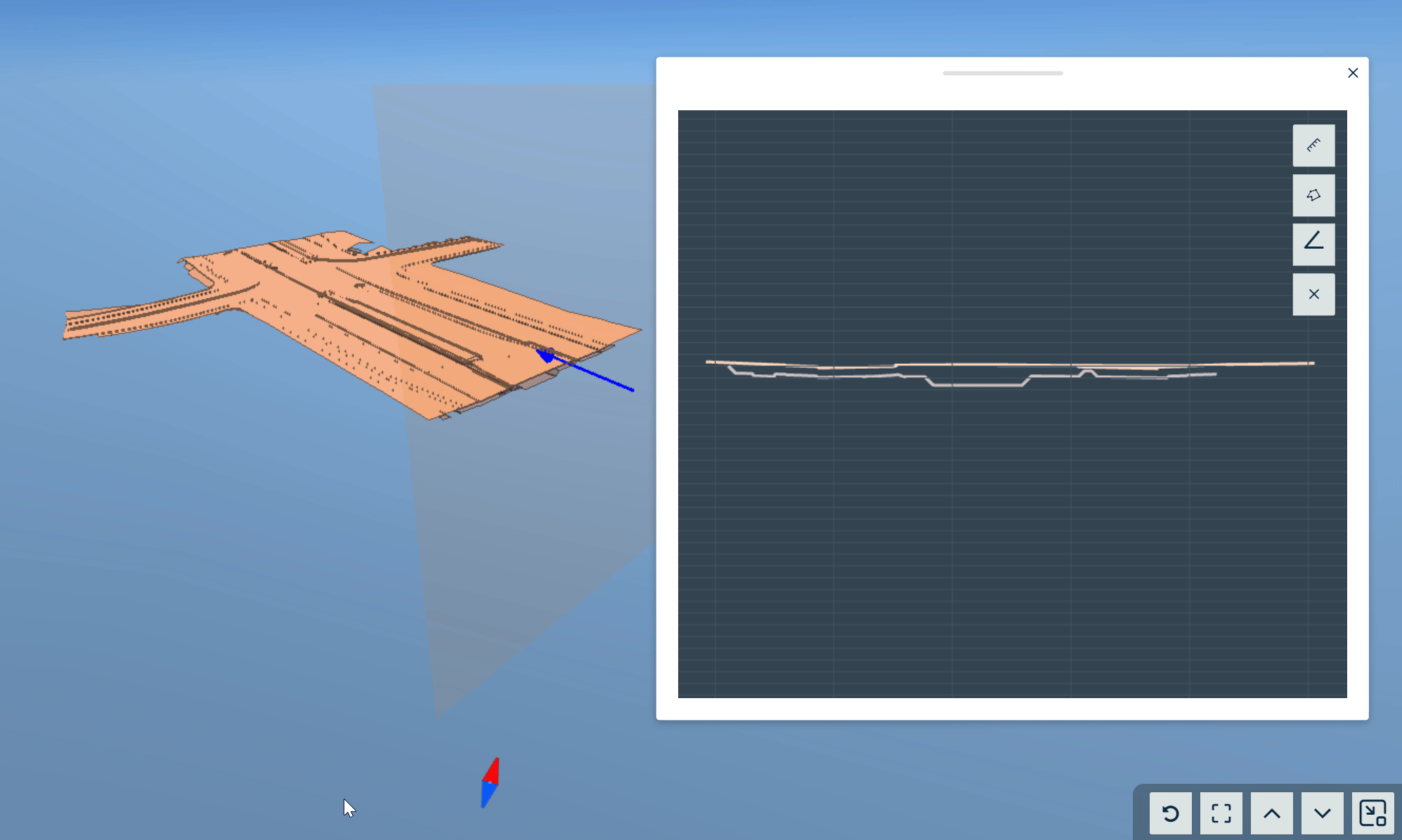Click the blue section direction arrow line
This screenshot has width=1402, height=840.
click(603, 378)
